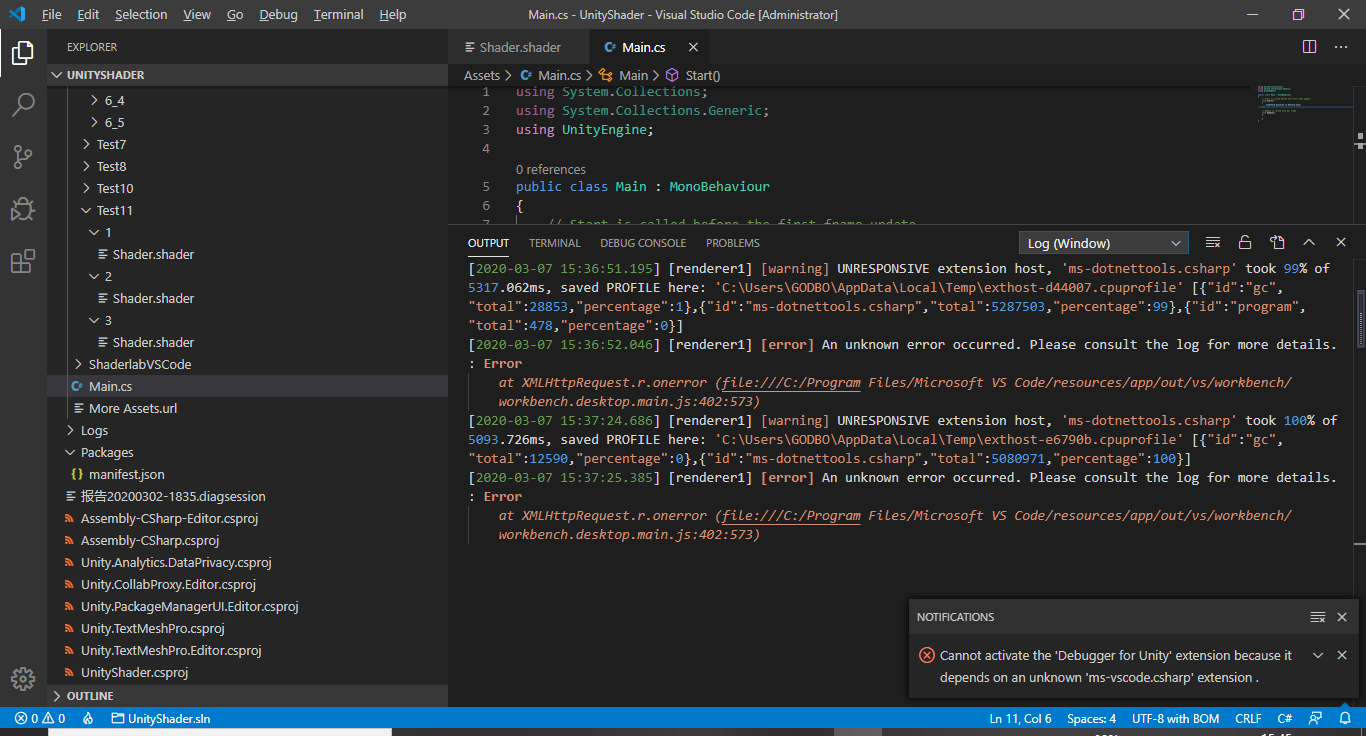1366x736 pixels.
Task: Expand the ShaderlabVSCode folder
Action: pos(248,364)
